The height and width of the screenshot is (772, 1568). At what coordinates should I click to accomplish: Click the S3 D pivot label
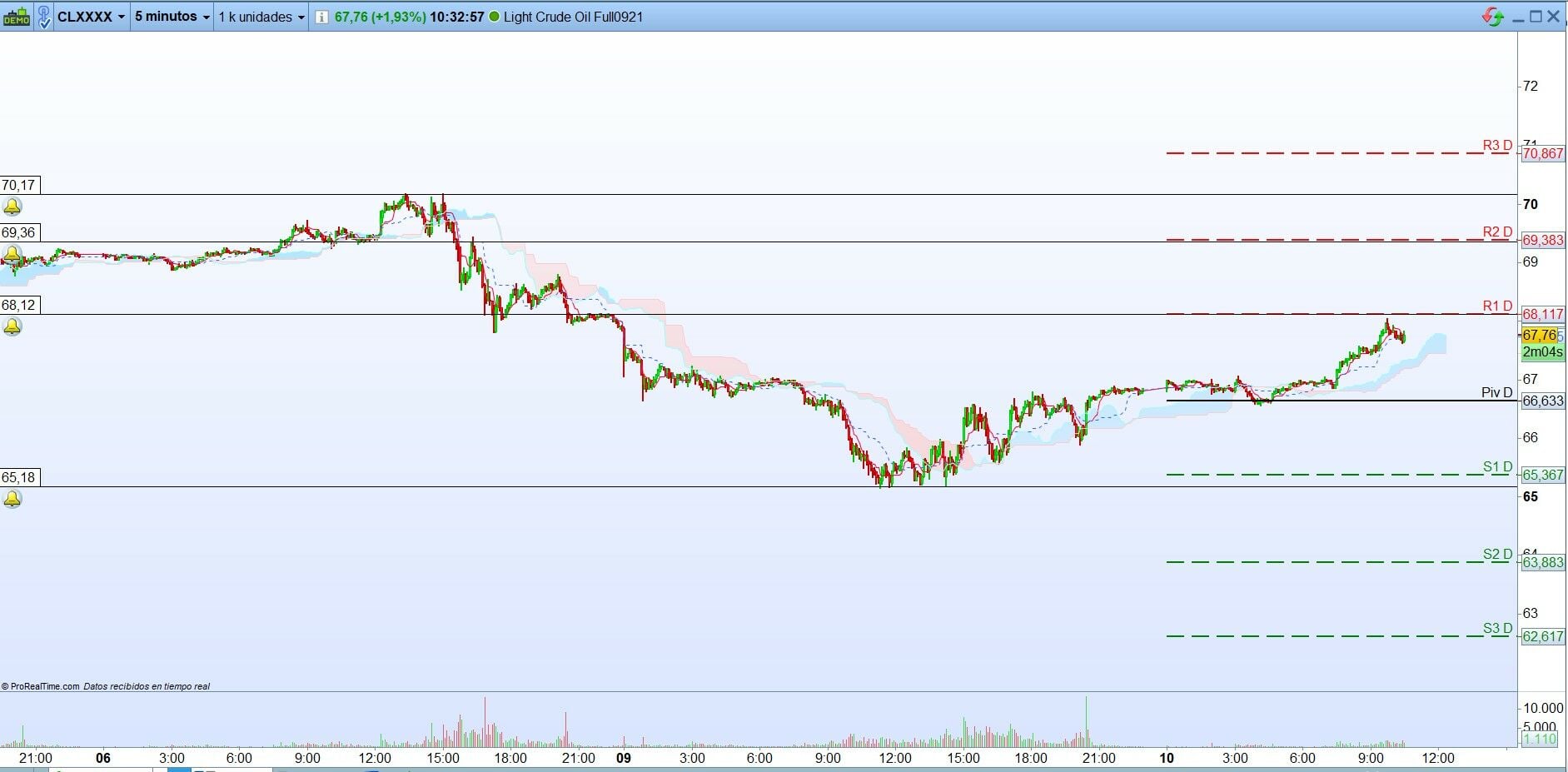click(x=1497, y=629)
